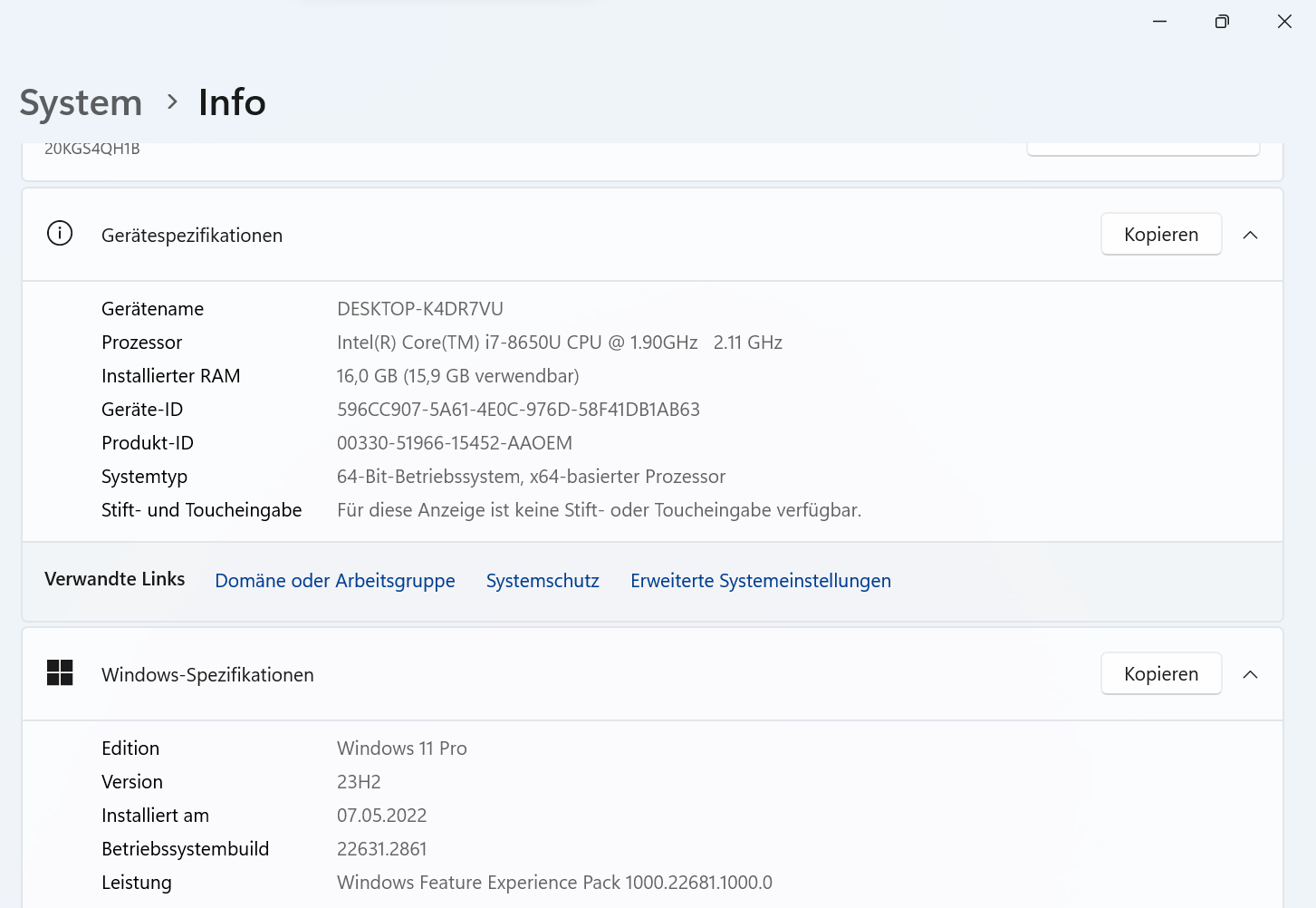Close the Settings window
Image resolution: width=1316 pixels, height=908 pixels.
[1284, 21]
